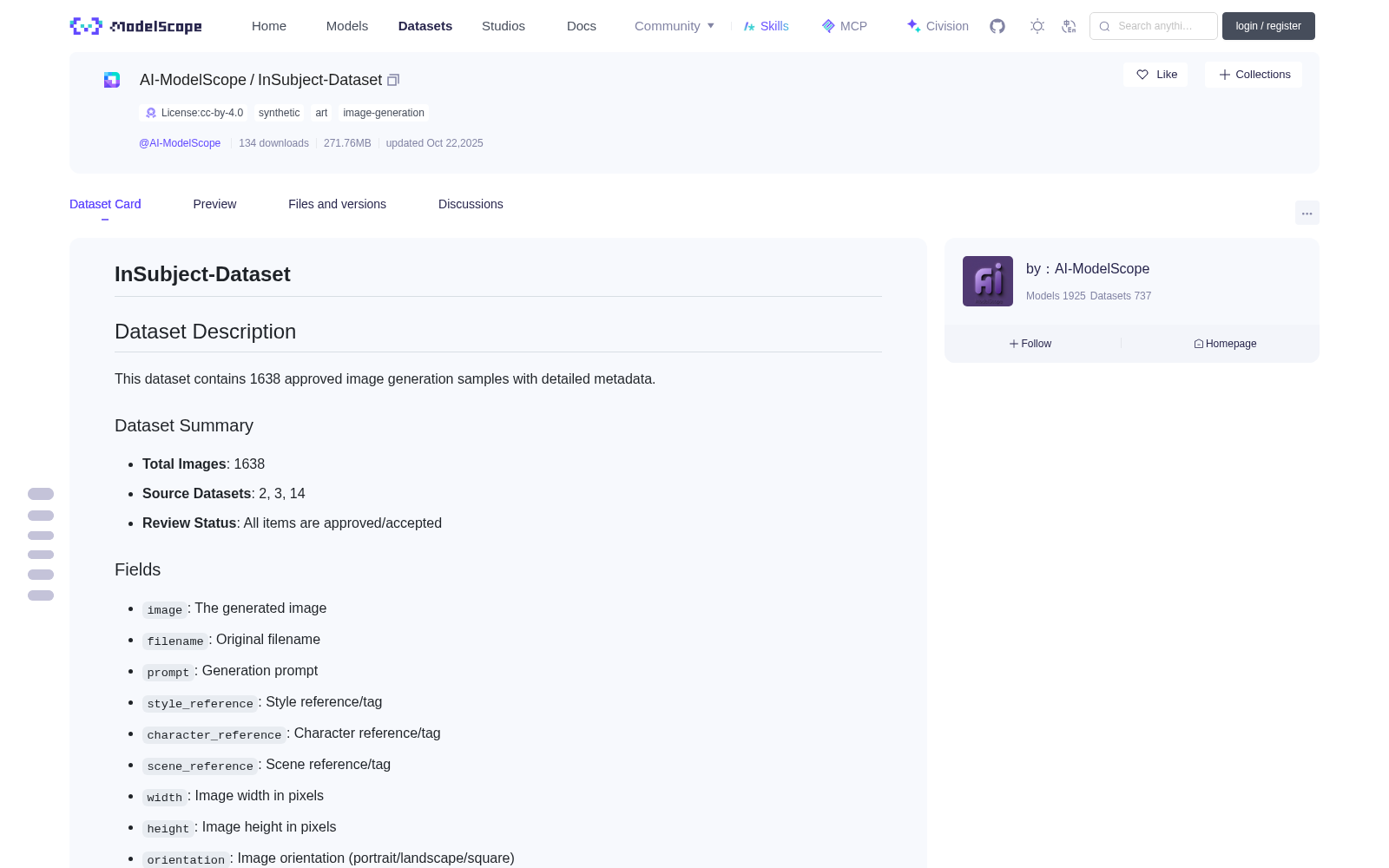The height and width of the screenshot is (868, 1389).
Task: Click the image-generation tag
Action: click(x=384, y=113)
